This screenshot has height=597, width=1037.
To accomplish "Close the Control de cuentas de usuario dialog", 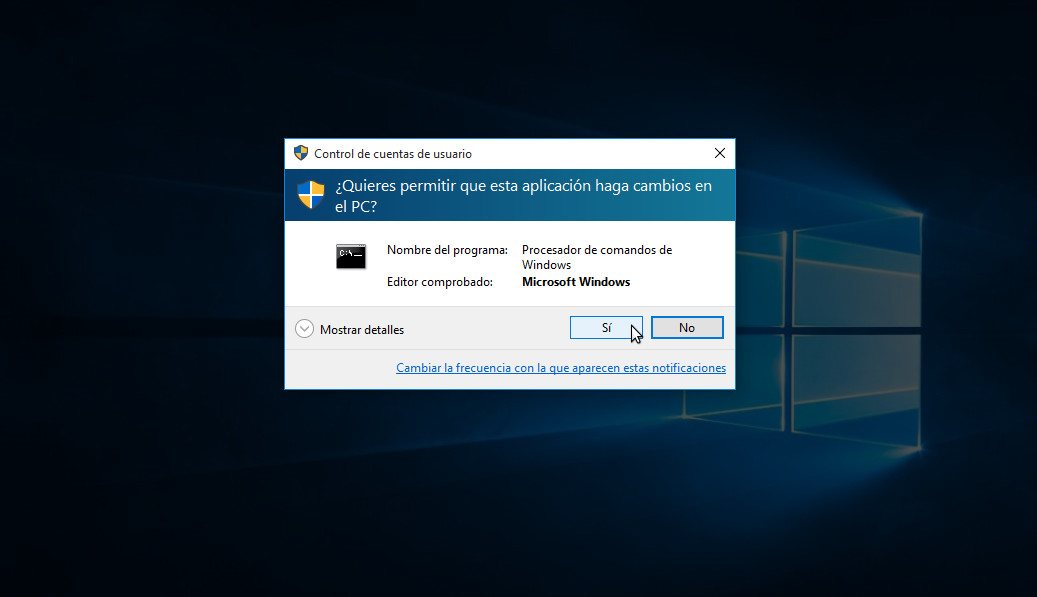I will (719, 153).
